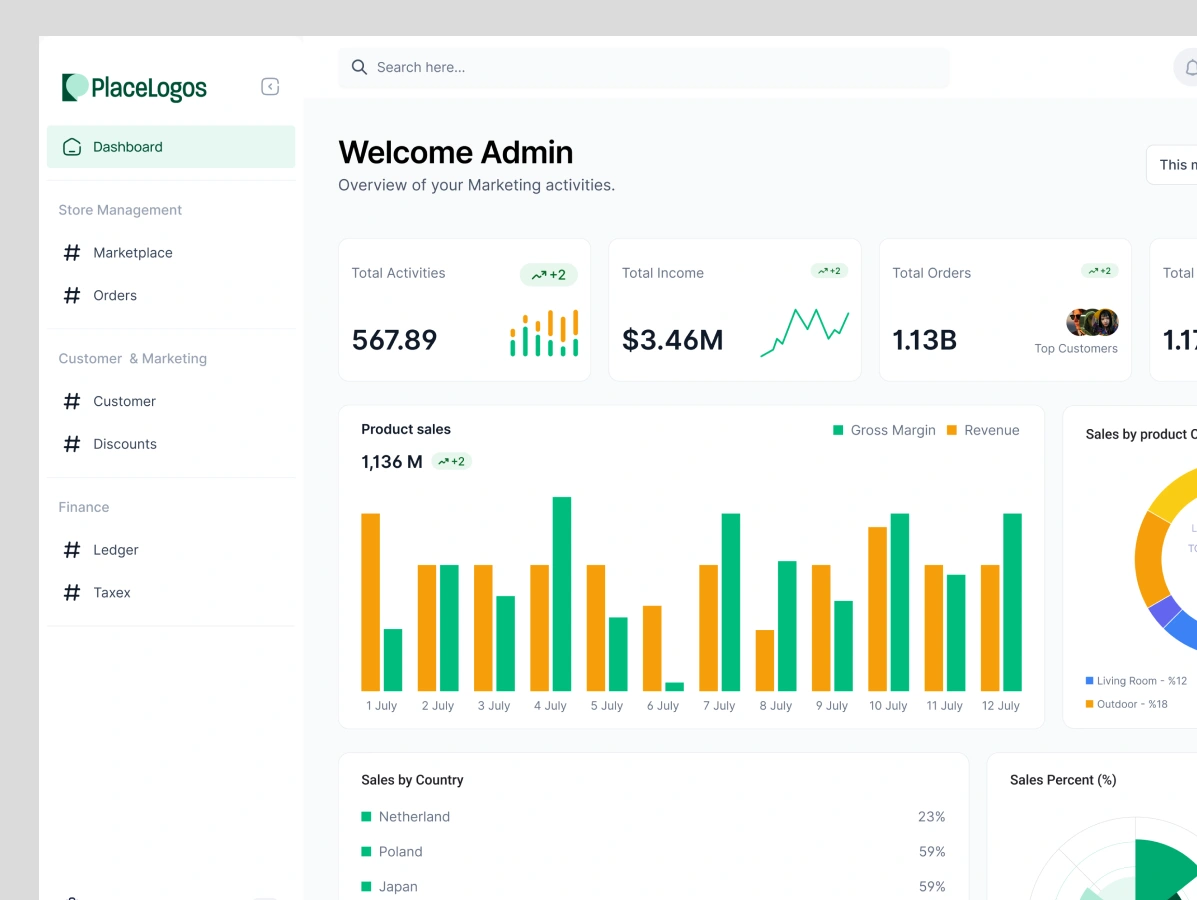Click the hash icon beside Orders
This screenshot has width=1197, height=900.
(72, 295)
